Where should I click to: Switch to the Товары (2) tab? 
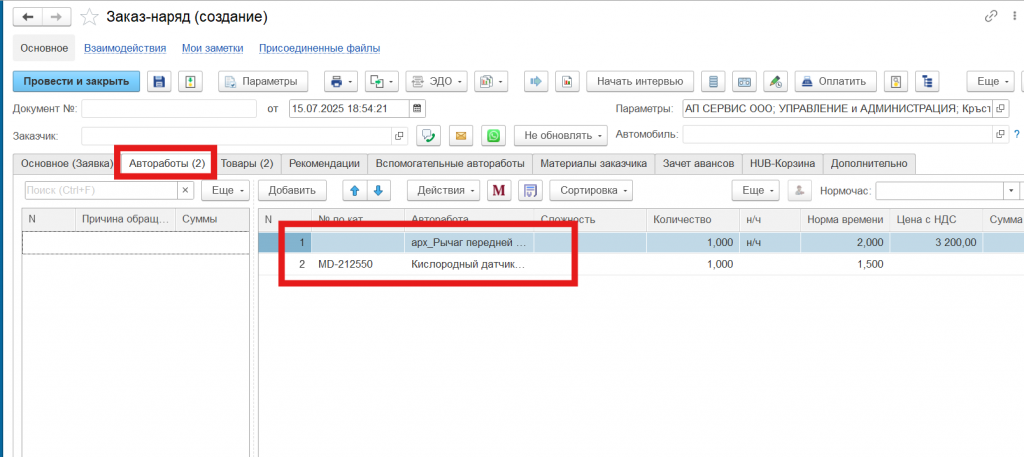click(246, 163)
